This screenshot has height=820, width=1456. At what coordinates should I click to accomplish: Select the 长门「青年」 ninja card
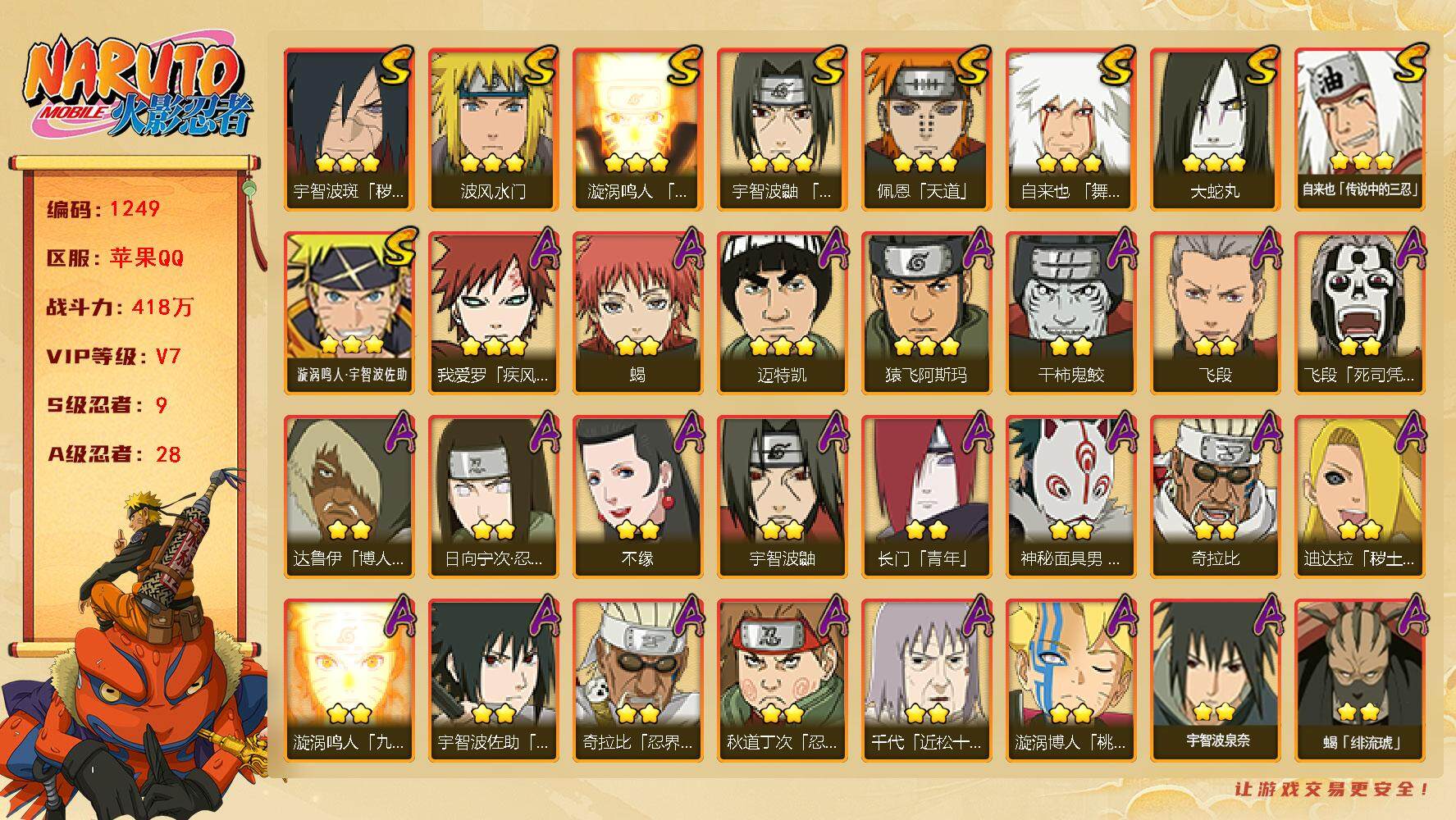926,497
